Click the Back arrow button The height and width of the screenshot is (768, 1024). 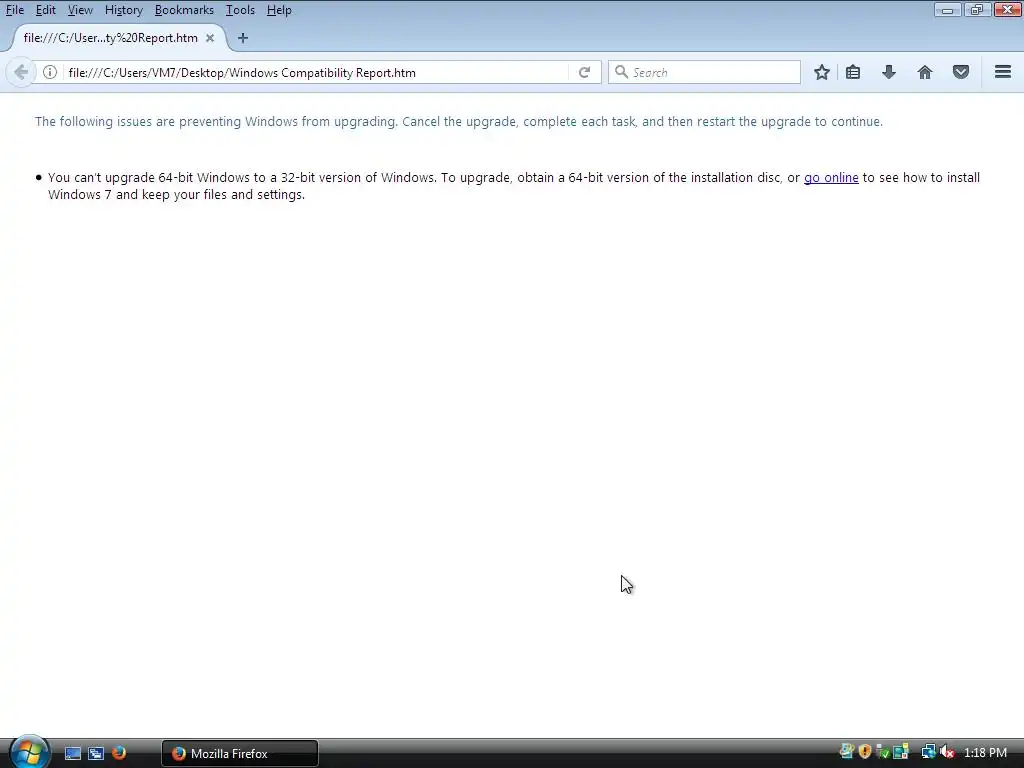(x=21, y=72)
